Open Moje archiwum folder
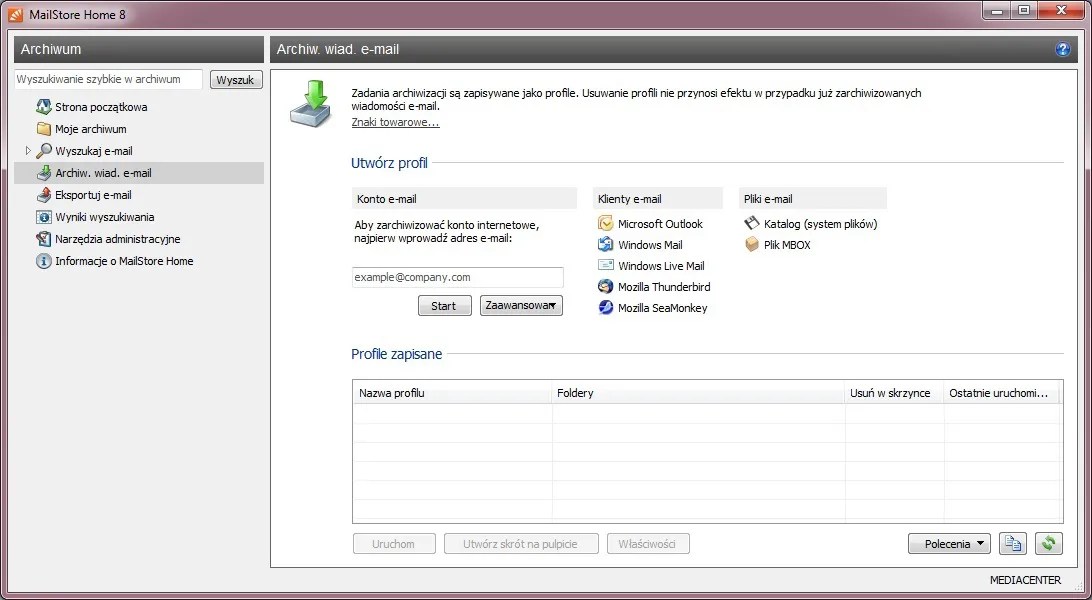1092x600 pixels. [x=93, y=128]
